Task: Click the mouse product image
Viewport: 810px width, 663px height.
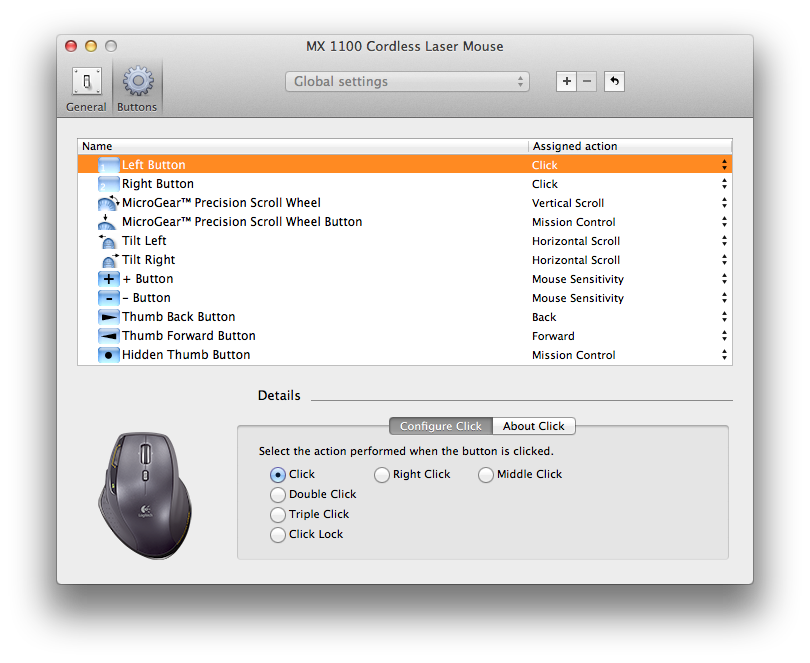Action: [145, 495]
